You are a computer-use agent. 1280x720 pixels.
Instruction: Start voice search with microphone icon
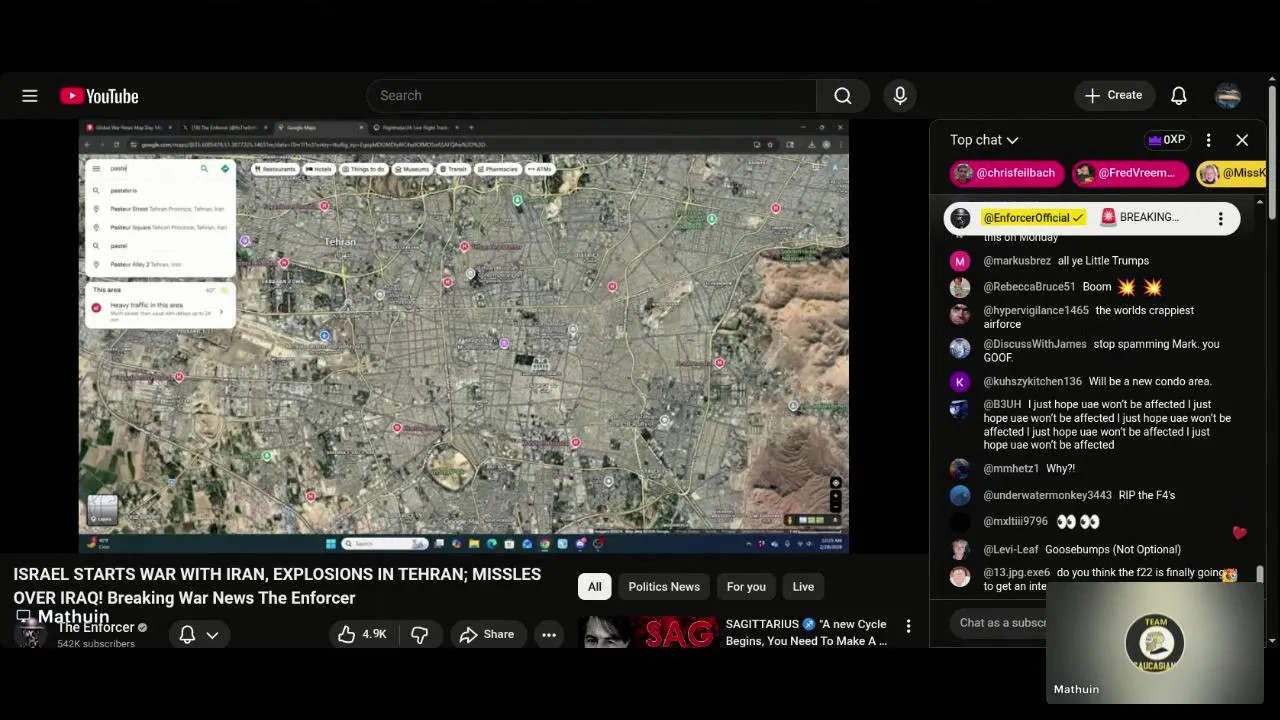[x=900, y=95]
